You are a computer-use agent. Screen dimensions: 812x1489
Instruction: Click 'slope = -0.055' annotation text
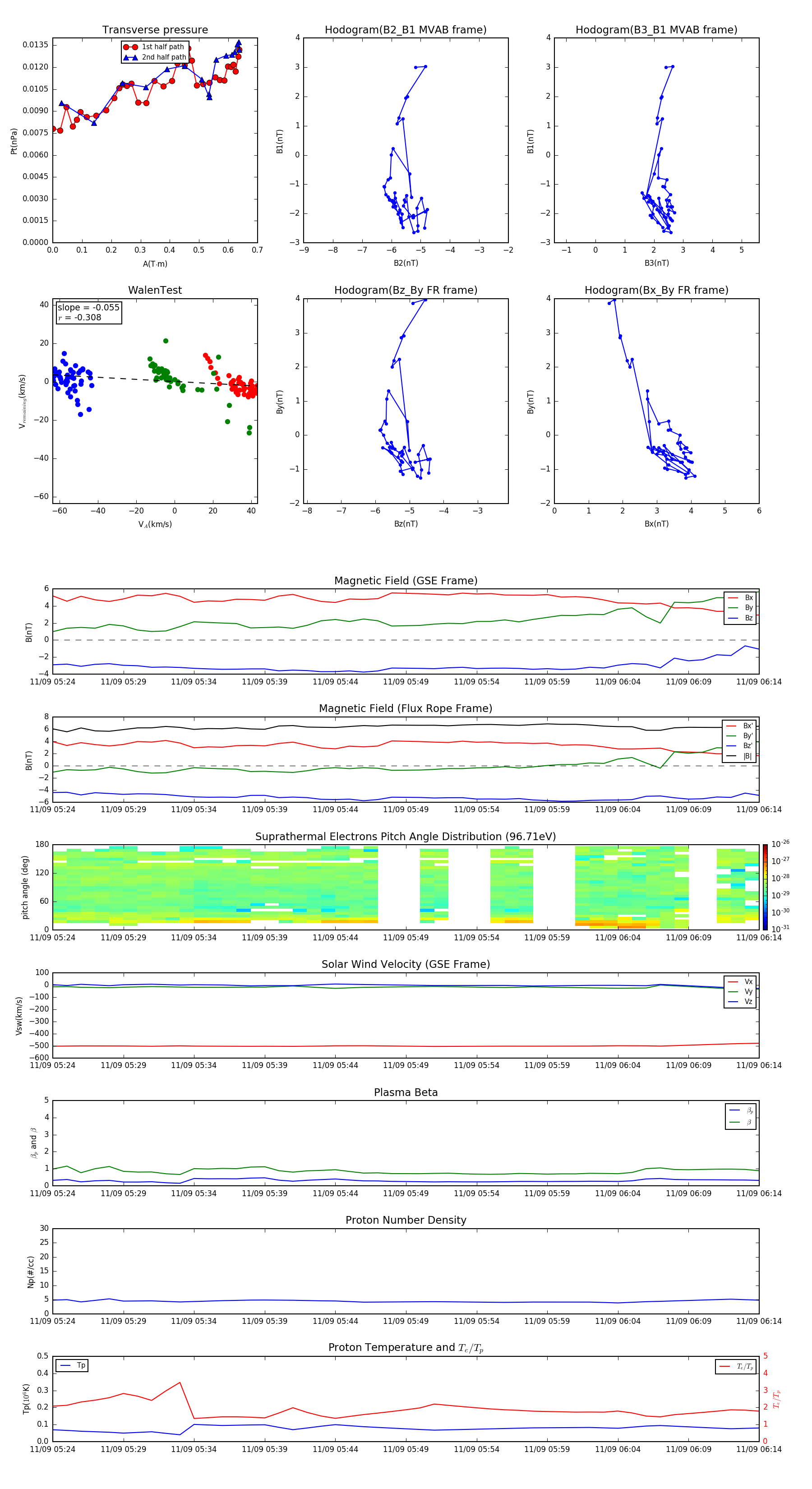pyautogui.click(x=88, y=308)
